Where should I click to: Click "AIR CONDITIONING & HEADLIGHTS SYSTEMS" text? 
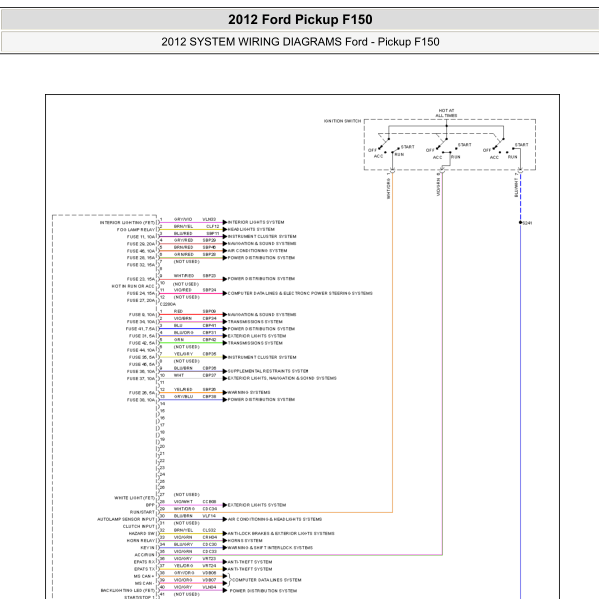tap(275, 520)
